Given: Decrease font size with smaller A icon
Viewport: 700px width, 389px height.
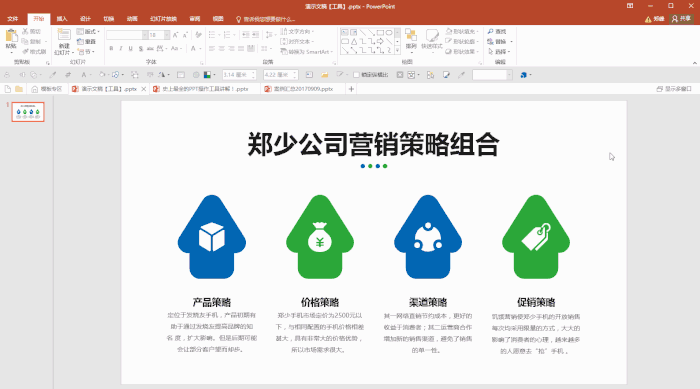Looking at the screenshot, I should [x=185, y=35].
